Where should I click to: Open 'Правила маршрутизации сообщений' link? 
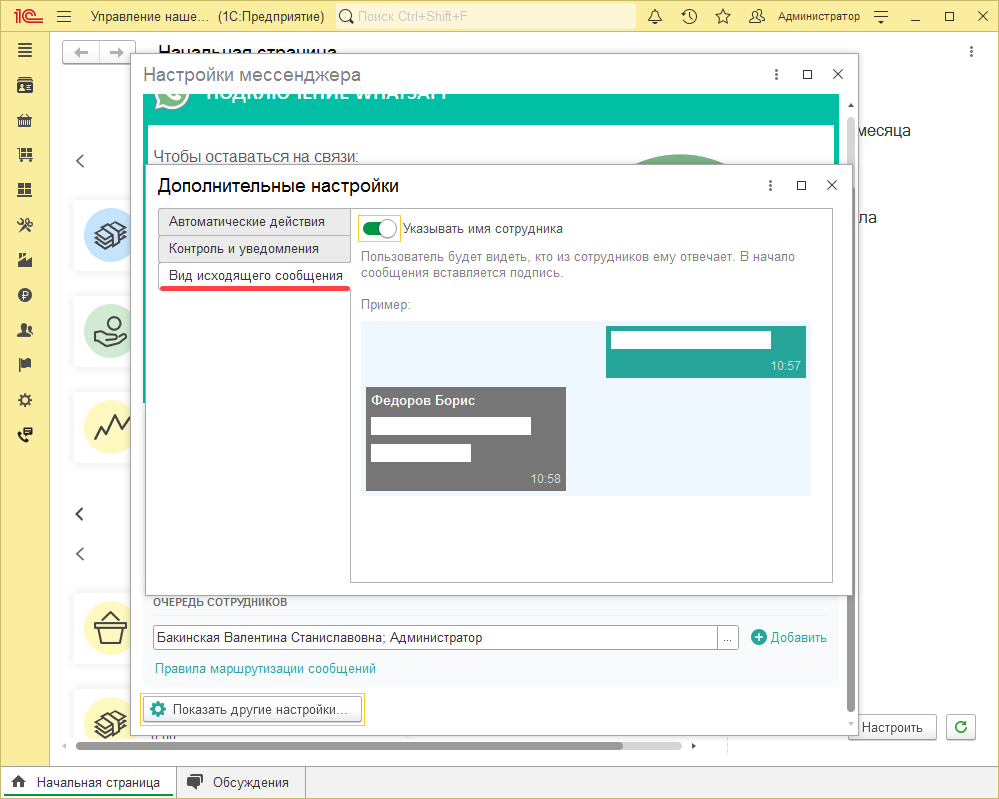pos(265,668)
